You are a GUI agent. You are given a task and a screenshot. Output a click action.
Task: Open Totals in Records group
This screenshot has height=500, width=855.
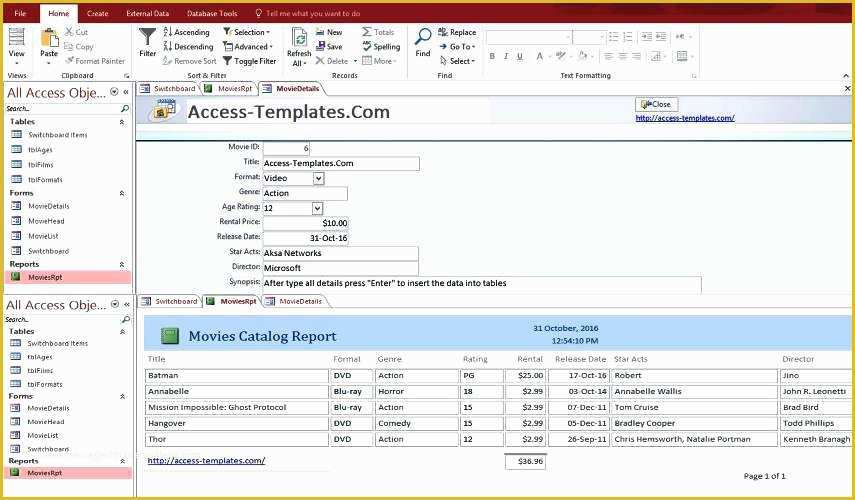(378, 32)
